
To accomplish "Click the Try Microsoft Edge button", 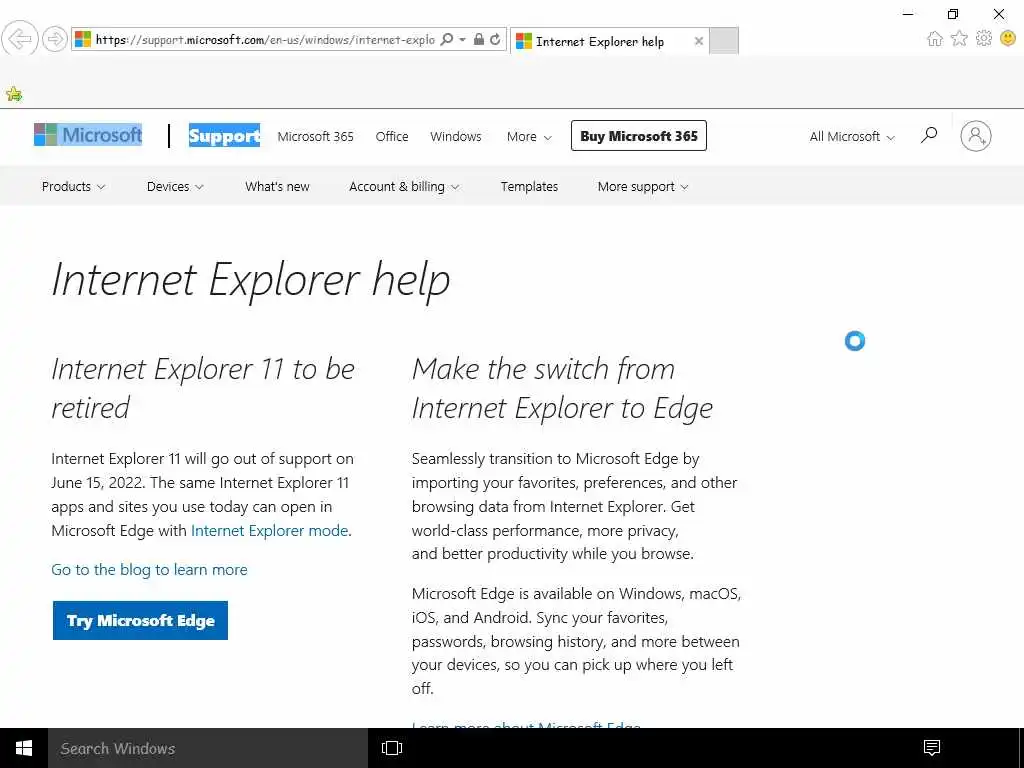I will [x=140, y=620].
